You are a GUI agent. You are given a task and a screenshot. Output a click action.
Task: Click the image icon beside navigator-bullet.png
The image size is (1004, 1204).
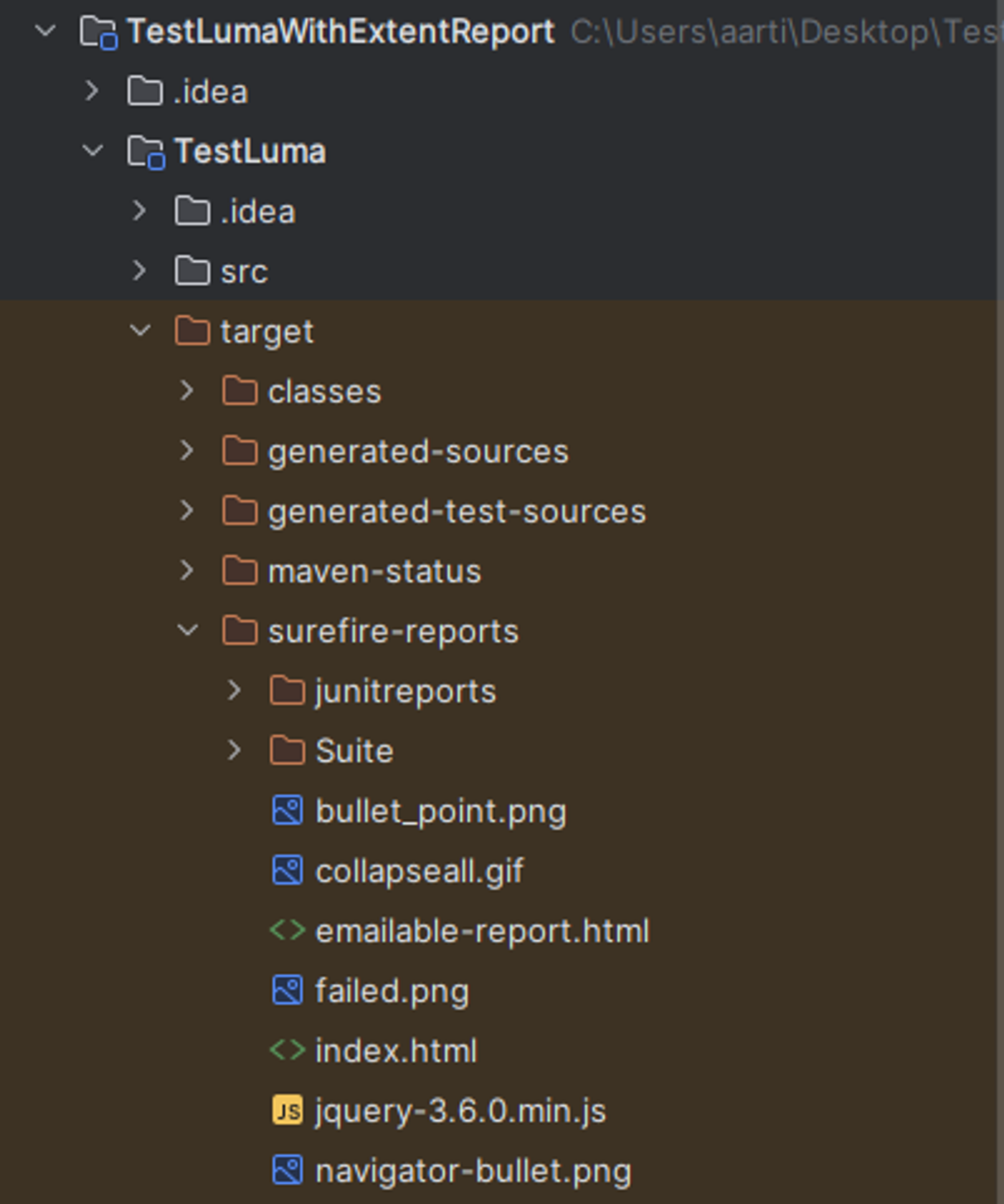coord(288,1171)
